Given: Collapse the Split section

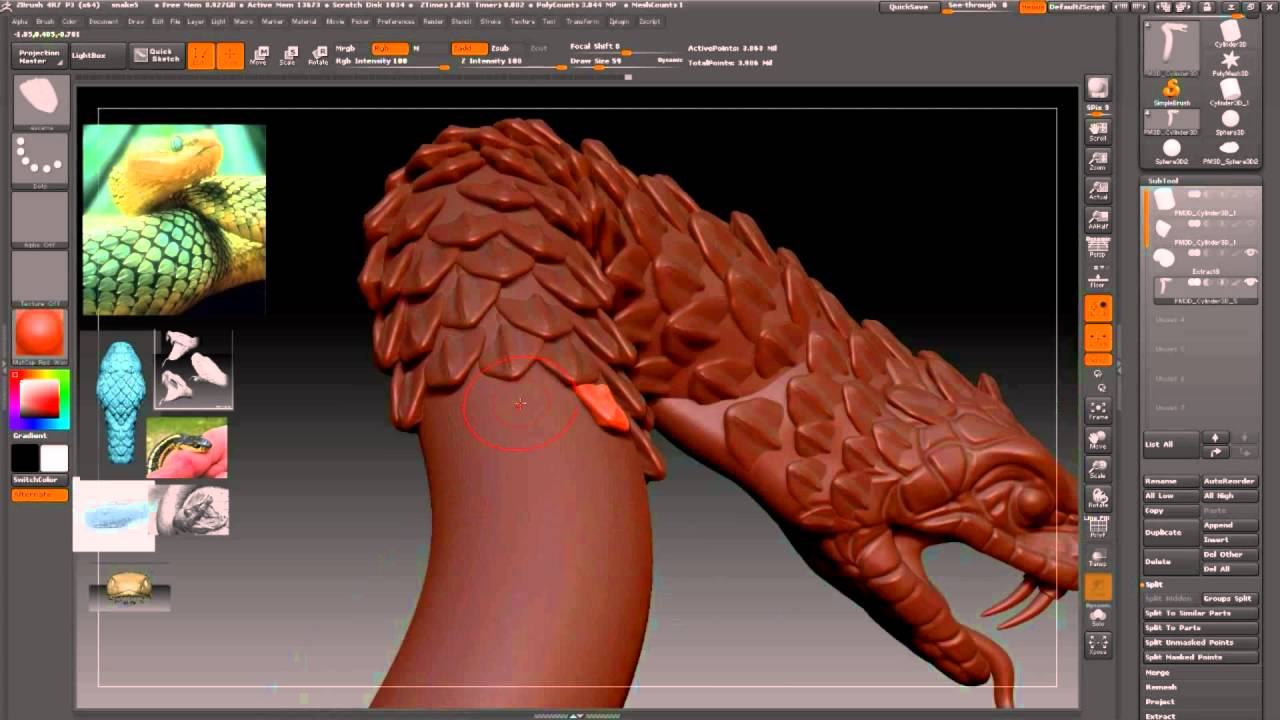Looking at the screenshot, I should point(1154,584).
